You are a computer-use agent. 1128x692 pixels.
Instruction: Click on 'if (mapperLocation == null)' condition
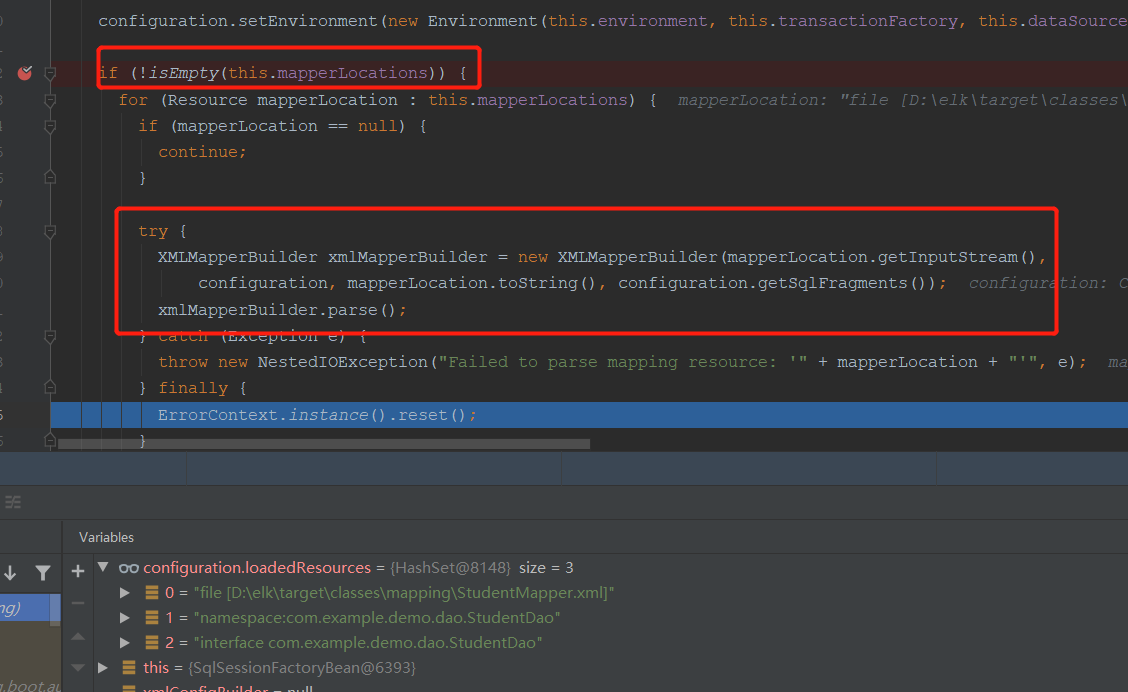tap(272, 126)
